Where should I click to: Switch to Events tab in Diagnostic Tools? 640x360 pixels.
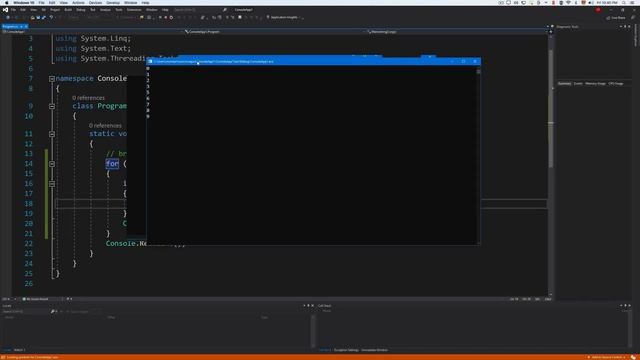coord(578,84)
